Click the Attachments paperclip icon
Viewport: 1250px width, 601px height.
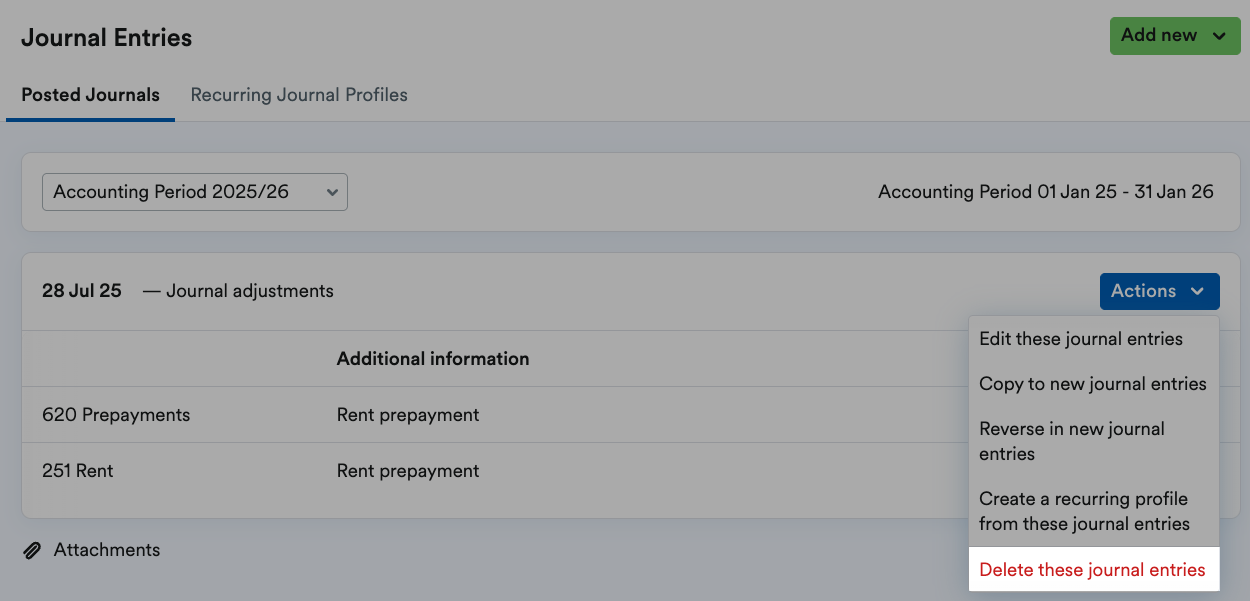click(31, 549)
